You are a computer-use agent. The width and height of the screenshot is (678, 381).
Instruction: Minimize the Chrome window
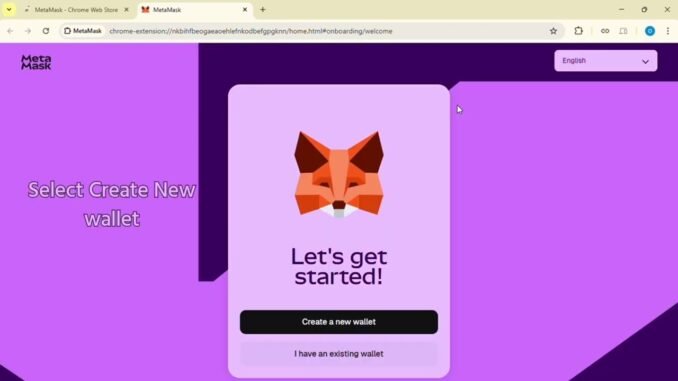(x=621, y=10)
